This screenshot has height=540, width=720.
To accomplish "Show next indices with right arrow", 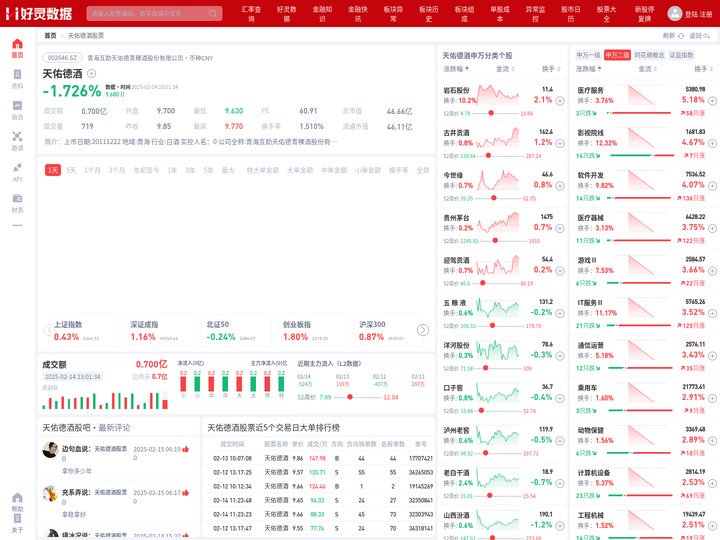I will (x=423, y=330).
